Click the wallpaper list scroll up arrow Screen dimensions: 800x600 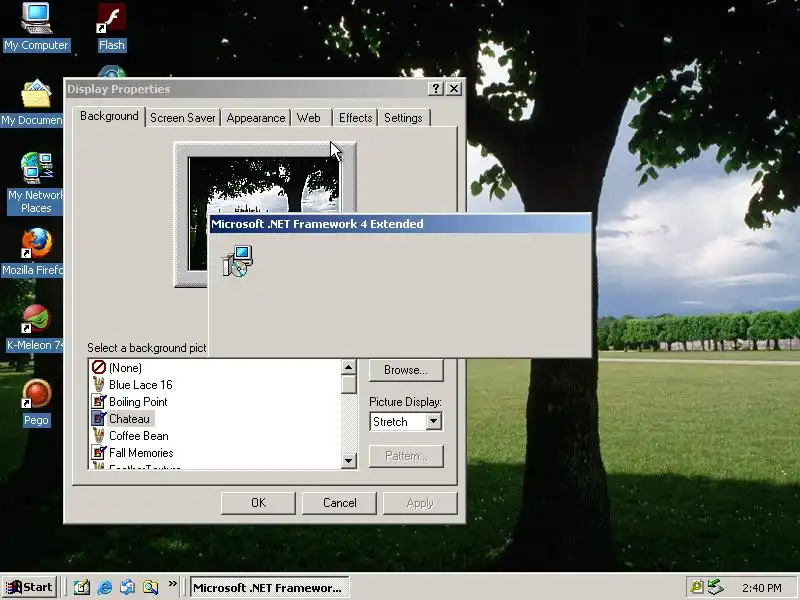click(x=348, y=367)
